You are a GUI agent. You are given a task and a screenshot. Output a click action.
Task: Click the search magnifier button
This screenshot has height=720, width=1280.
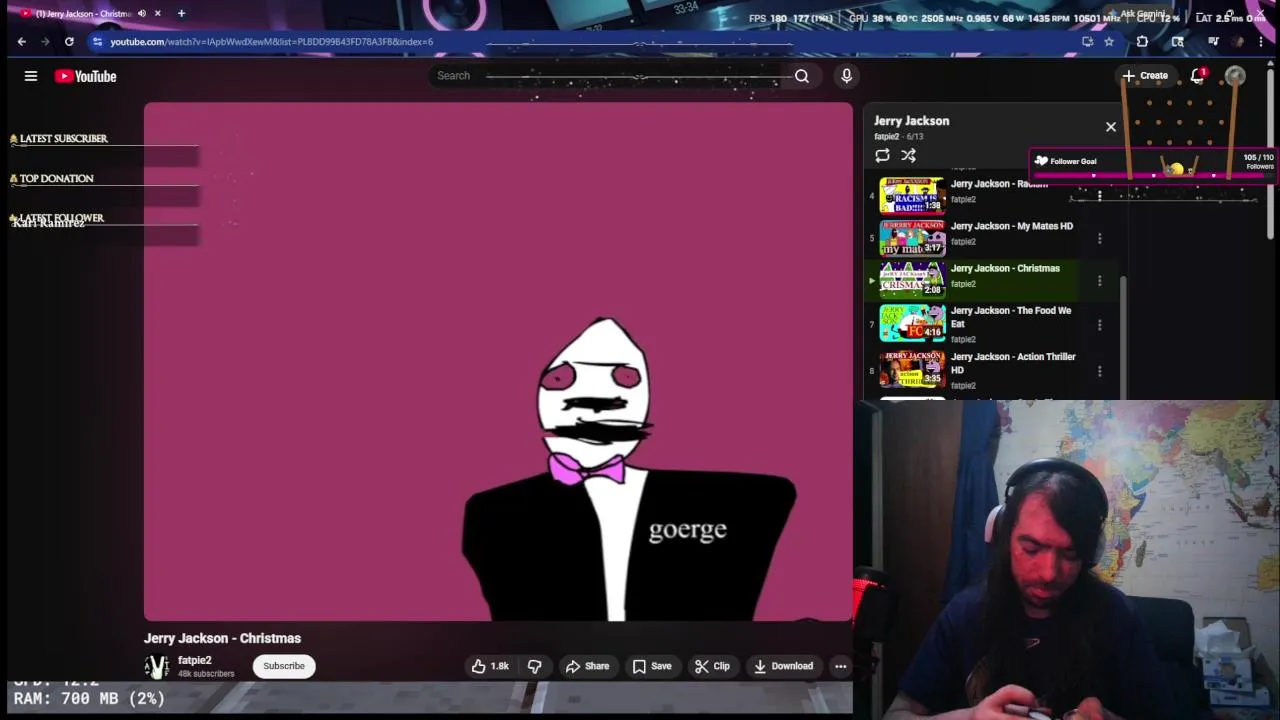click(x=802, y=76)
